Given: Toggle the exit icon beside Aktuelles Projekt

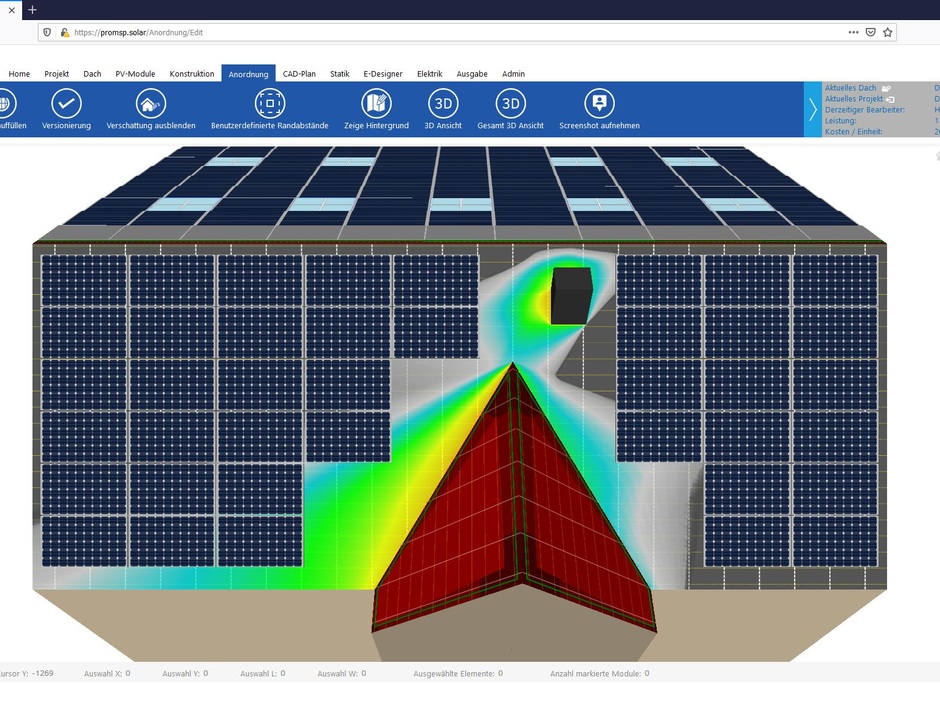Looking at the screenshot, I should pyautogui.click(x=890, y=99).
